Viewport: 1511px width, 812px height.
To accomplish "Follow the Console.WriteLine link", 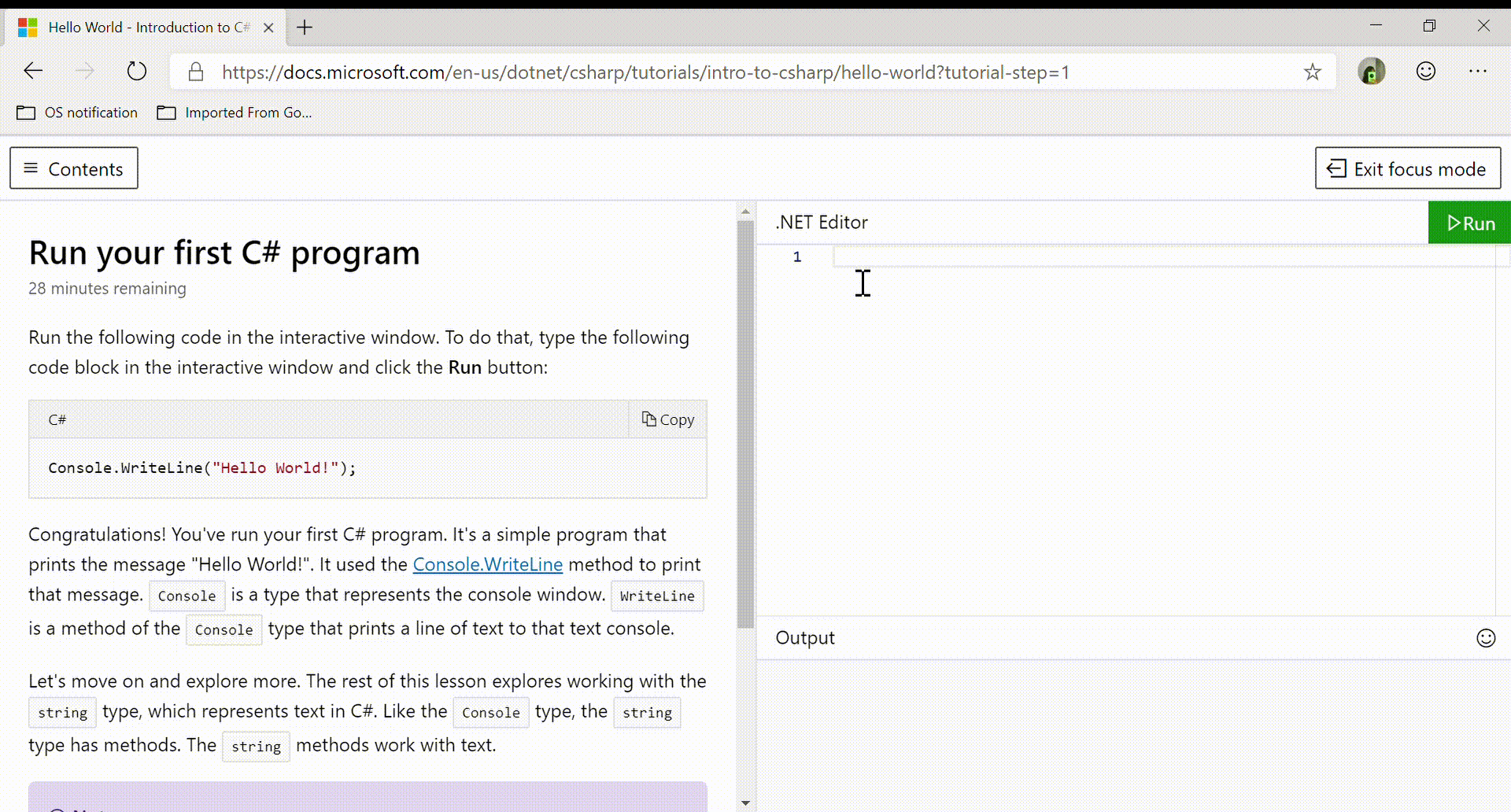I will tap(488, 564).
